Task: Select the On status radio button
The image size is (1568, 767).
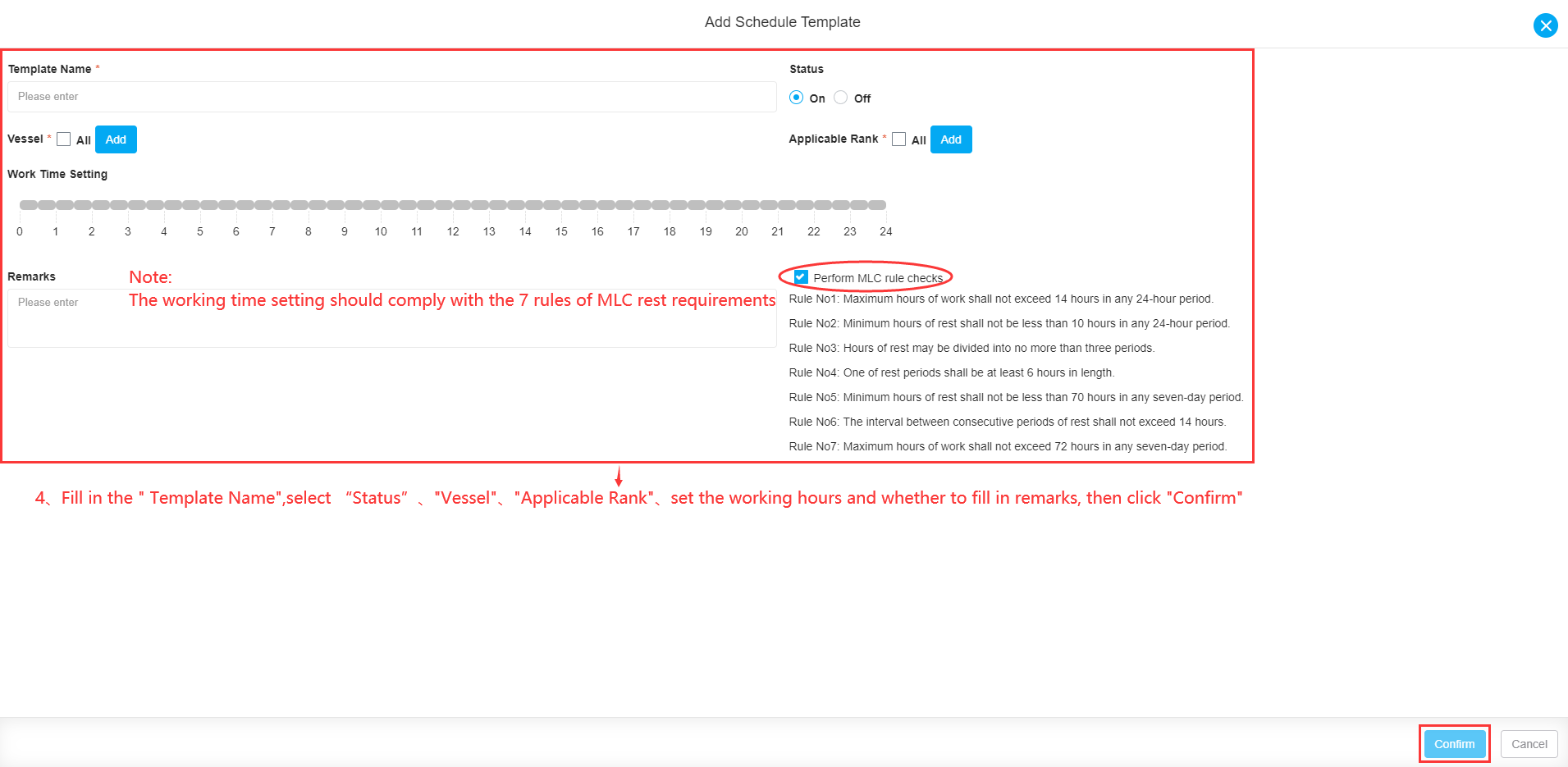Action: click(796, 98)
